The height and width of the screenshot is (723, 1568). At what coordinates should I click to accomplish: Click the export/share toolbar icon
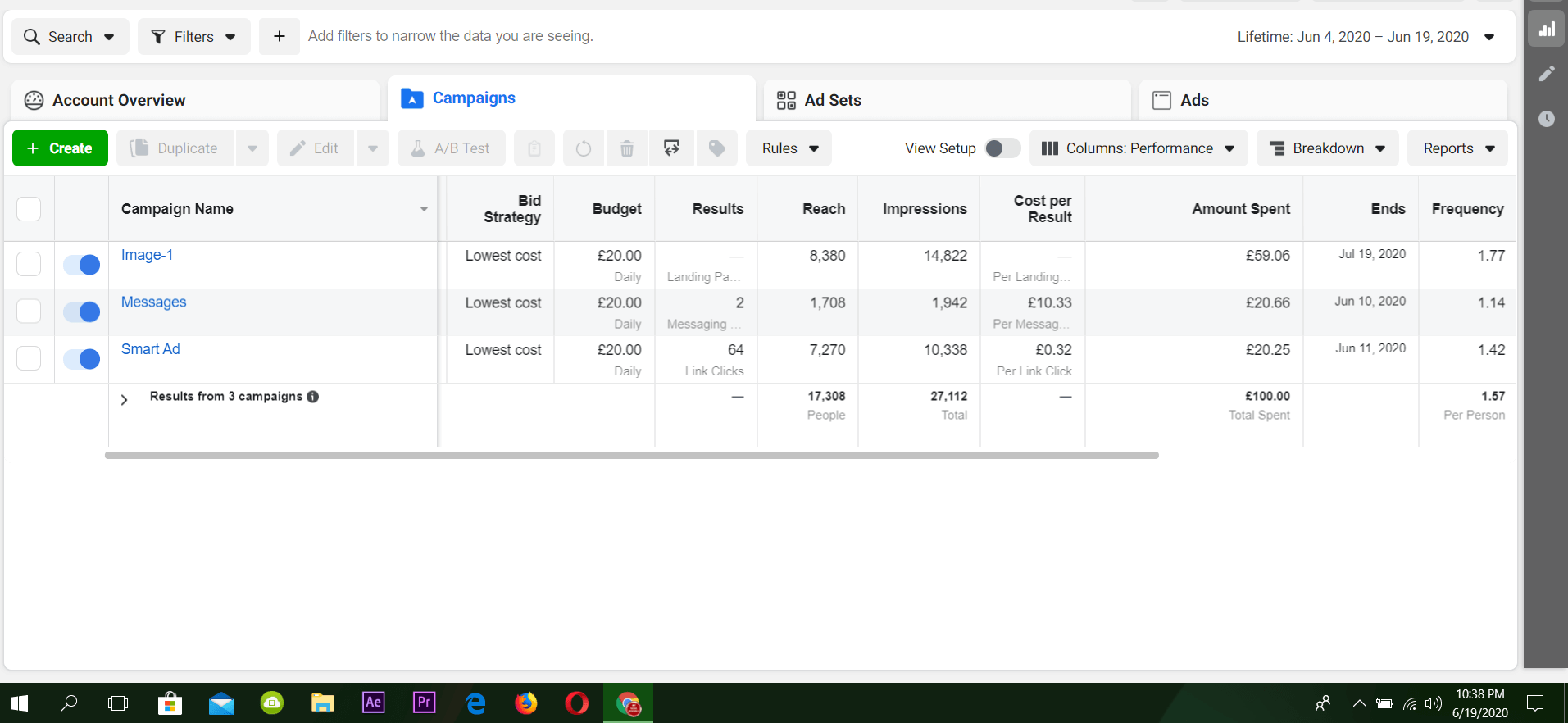671,148
